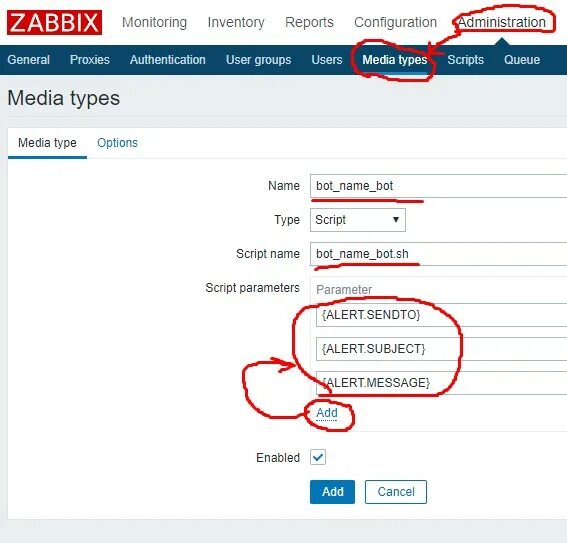Open the Configuration menu
Viewport: 567px width, 543px height.
[396, 22]
